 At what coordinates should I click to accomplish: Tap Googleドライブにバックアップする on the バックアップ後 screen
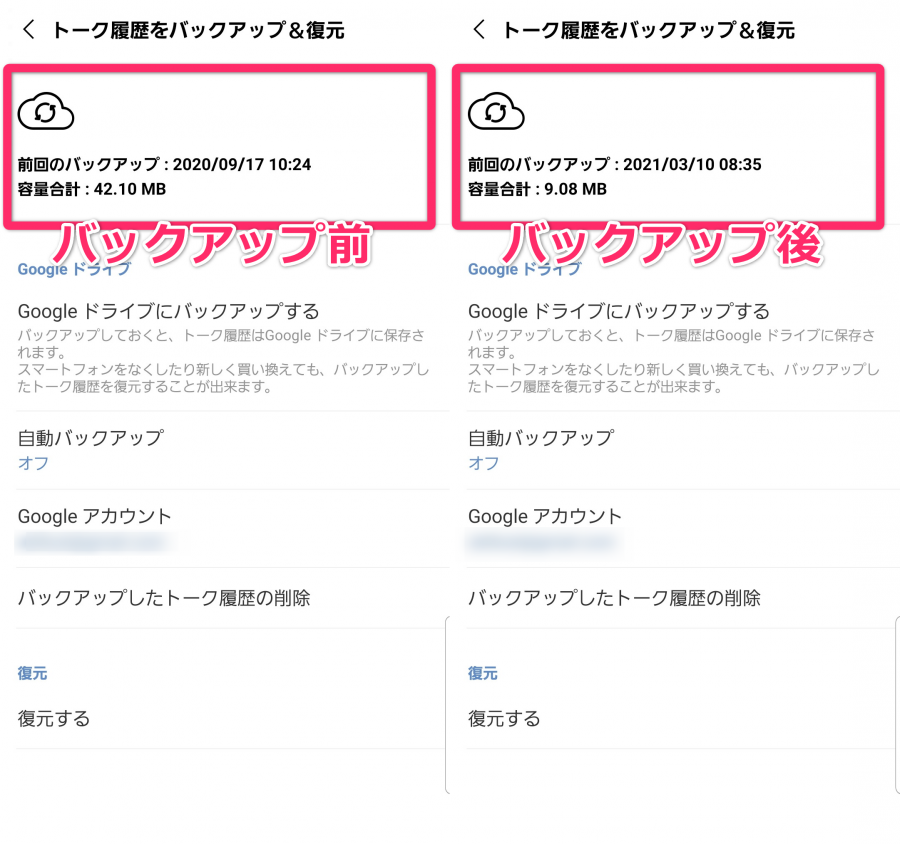coord(618,311)
